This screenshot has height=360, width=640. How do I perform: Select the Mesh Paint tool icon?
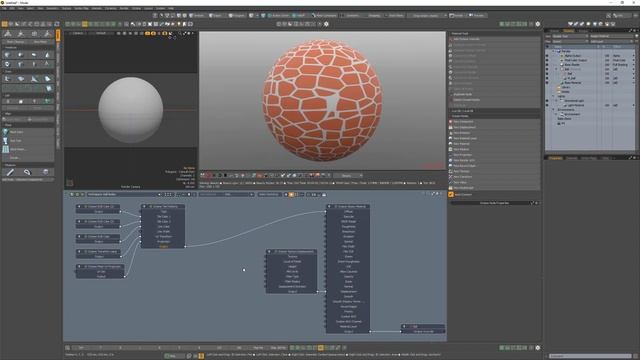click(6, 132)
